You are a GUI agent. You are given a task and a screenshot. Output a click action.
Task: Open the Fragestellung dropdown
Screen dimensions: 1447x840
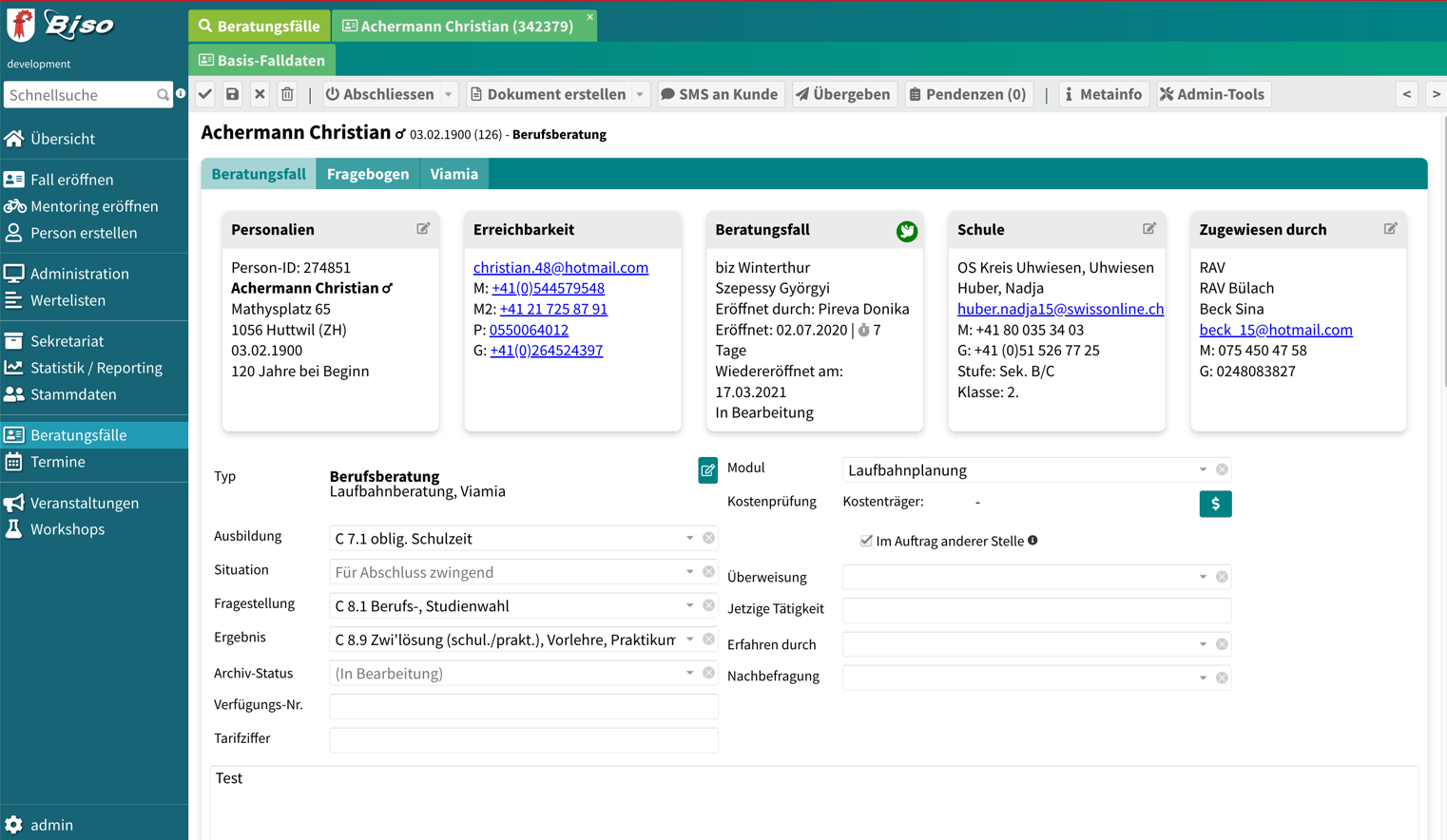(x=689, y=605)
